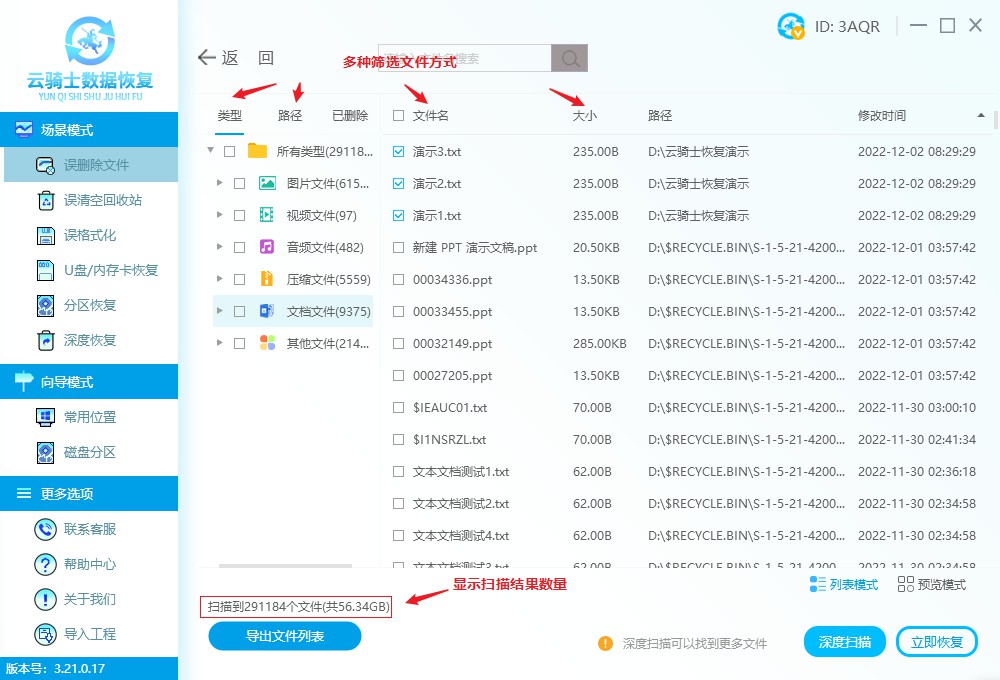Switch to the 已删除 tab

point(350,116)
